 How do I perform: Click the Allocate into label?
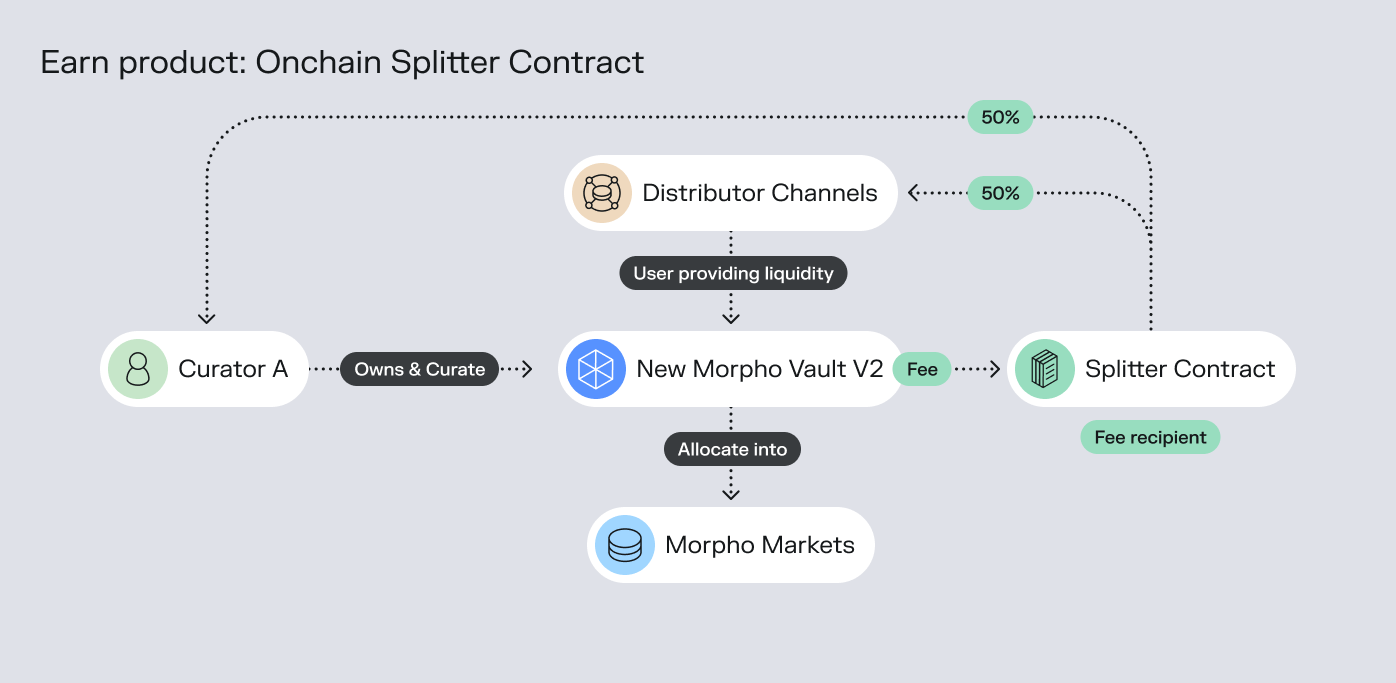[x=732, y=449]
